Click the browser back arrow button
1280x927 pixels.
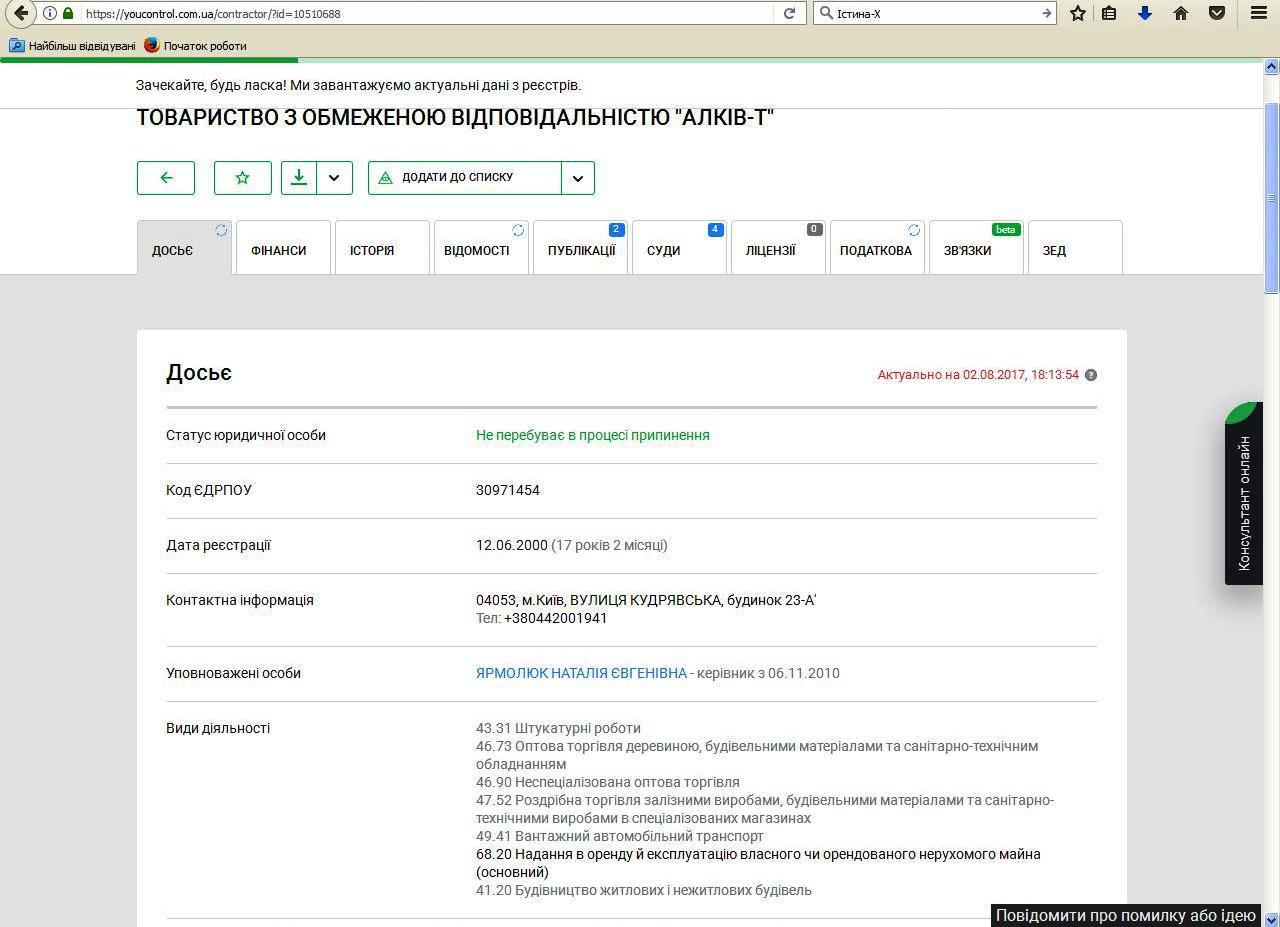point(21,14)
